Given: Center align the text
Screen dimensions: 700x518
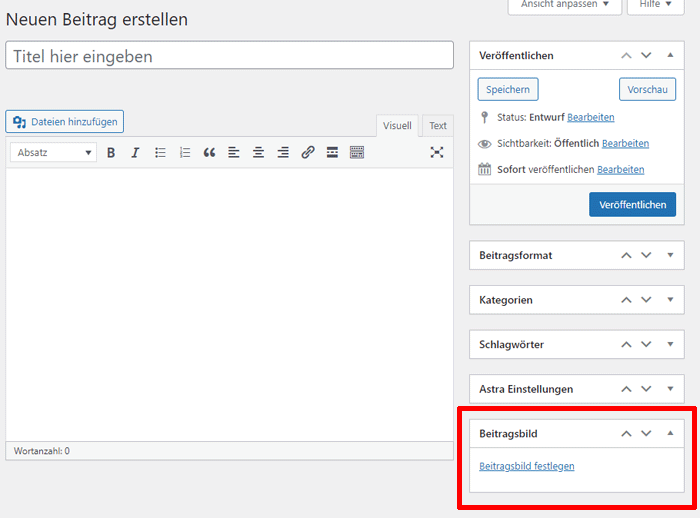Looking at the screenshot, I should (x=258, y=153).
